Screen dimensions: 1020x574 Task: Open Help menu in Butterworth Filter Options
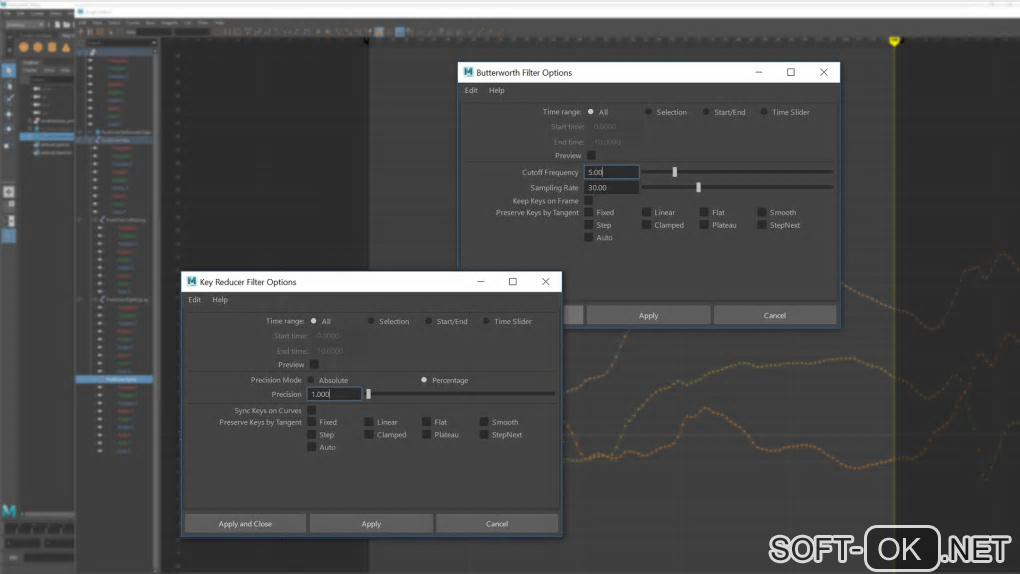pyautogui.click(x=496, y=90)
